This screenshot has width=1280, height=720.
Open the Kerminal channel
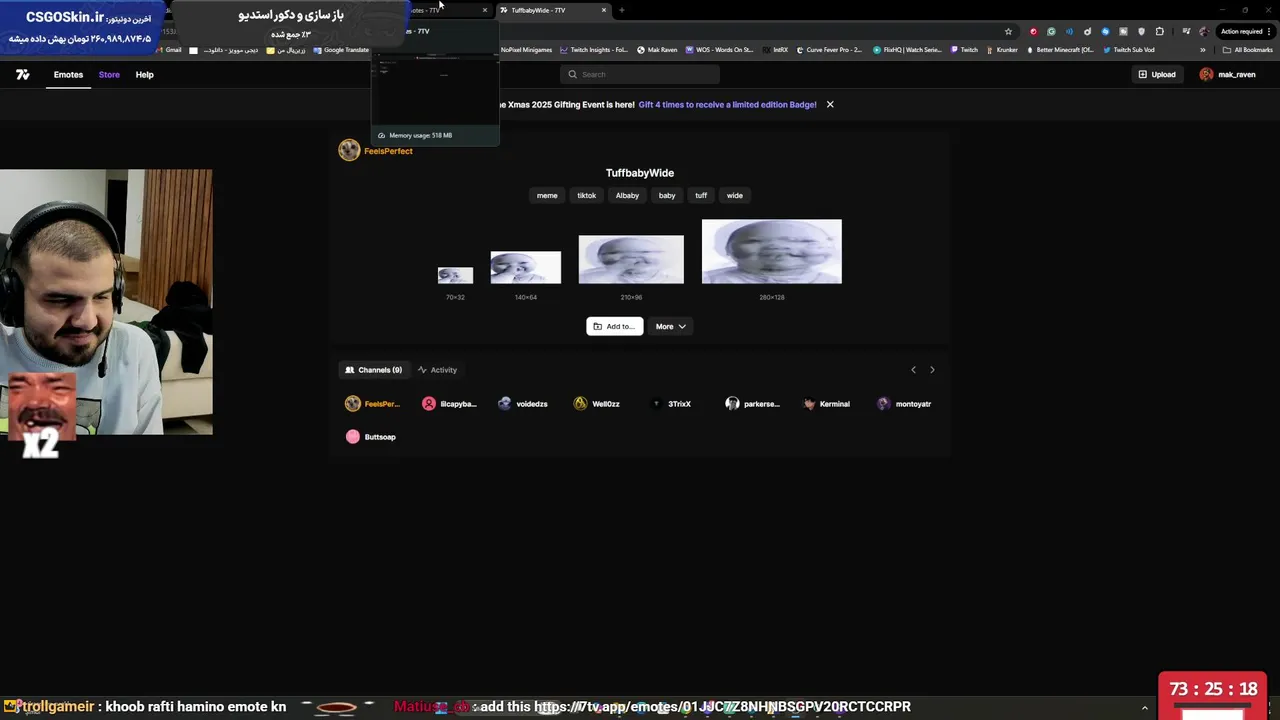point(826,404)
